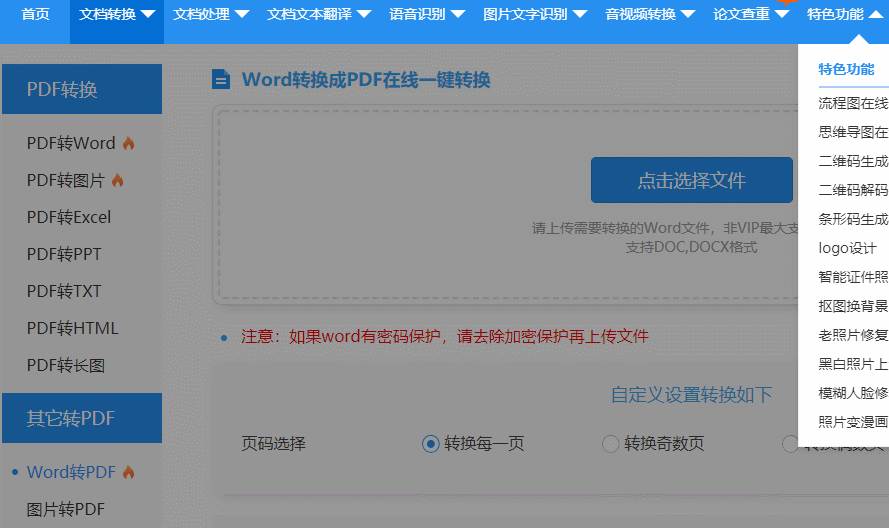The width and height of the screenshot is (889, 528).
Task: Choose 条形码生成 from 特色功能 dropdown
Action: point(853,219)
